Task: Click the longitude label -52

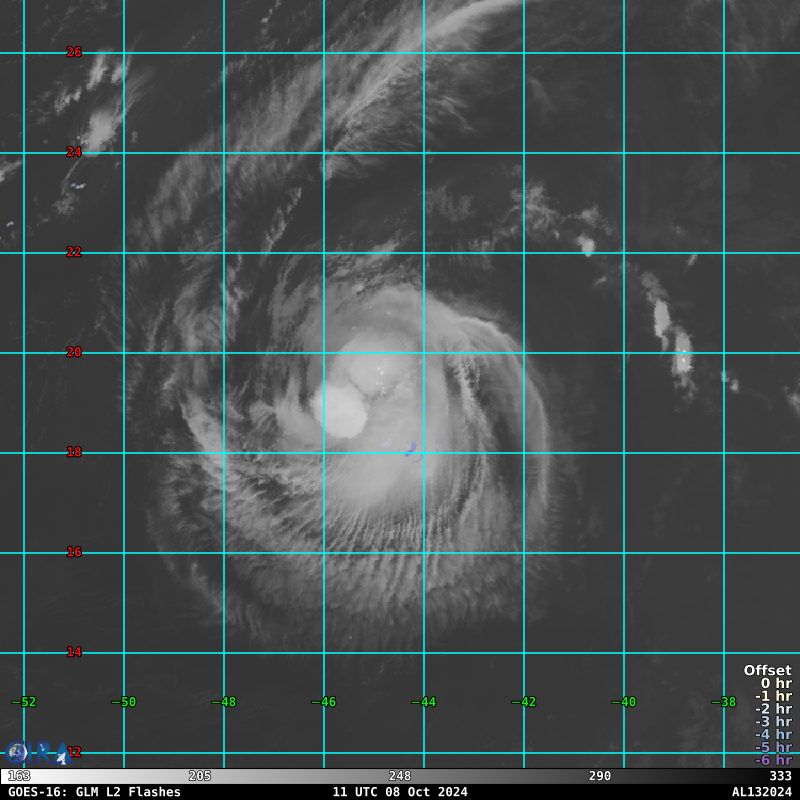Action: 23,702
